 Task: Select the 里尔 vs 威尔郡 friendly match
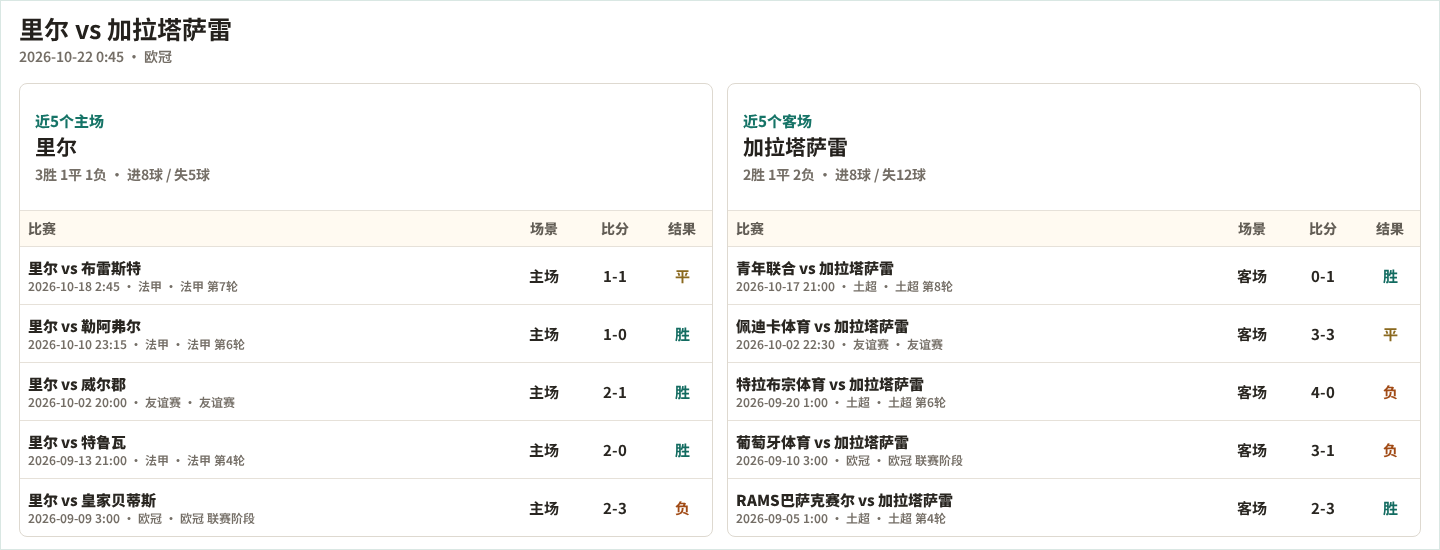tap(366, 392)
